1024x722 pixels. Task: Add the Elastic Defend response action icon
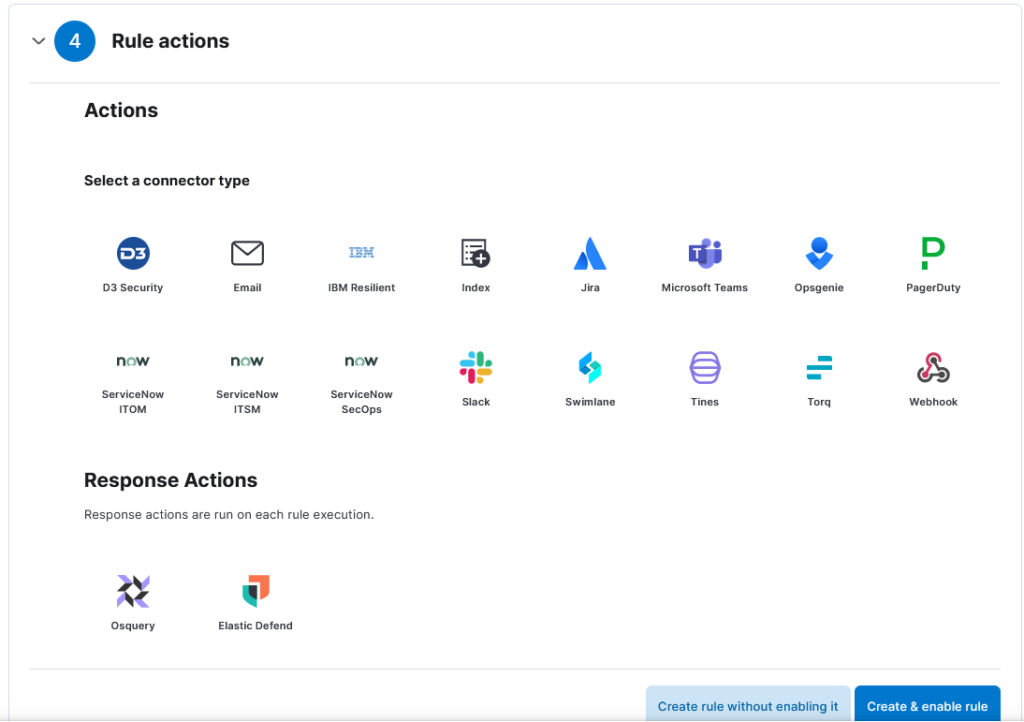255,591
